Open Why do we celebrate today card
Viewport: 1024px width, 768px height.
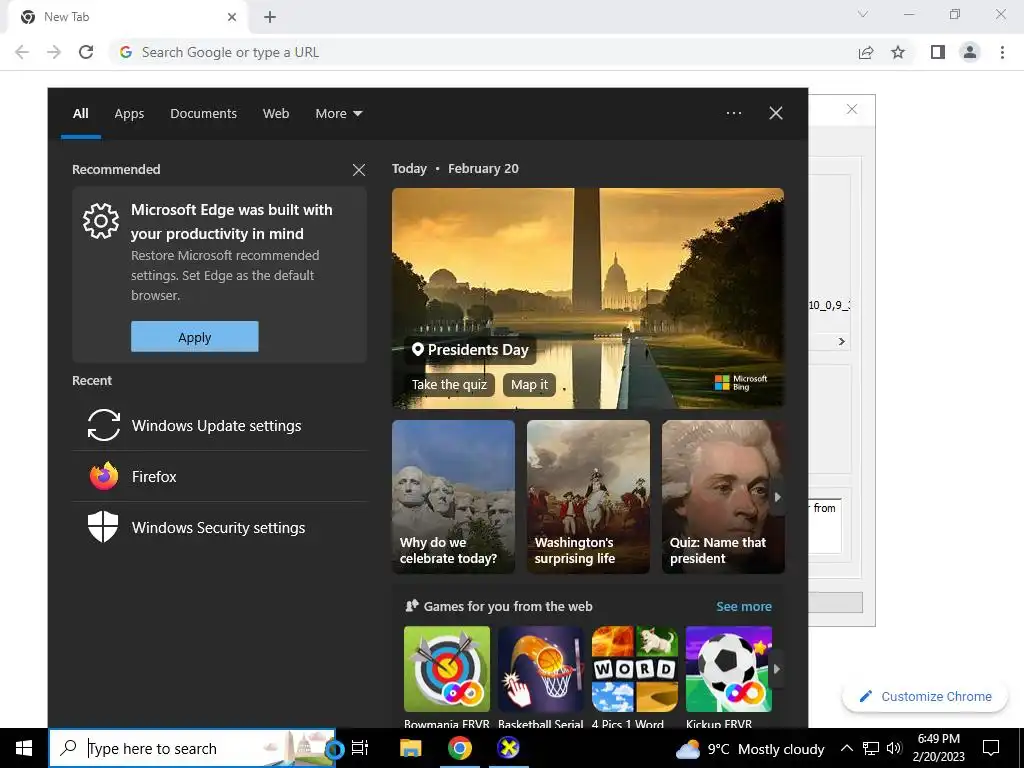[x=453, y=497]
